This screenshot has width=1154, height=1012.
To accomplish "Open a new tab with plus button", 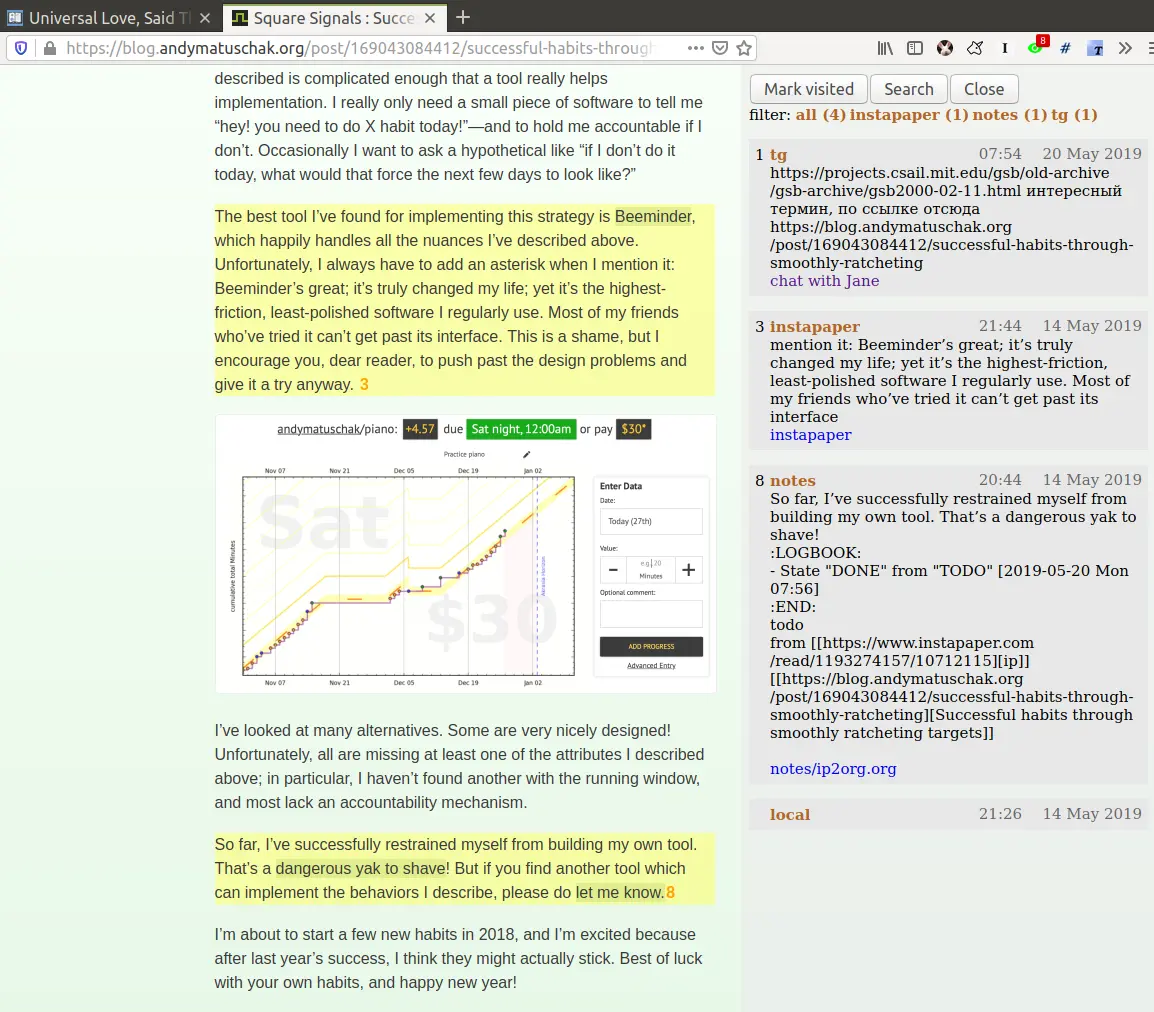I will [x=463, y=17].
